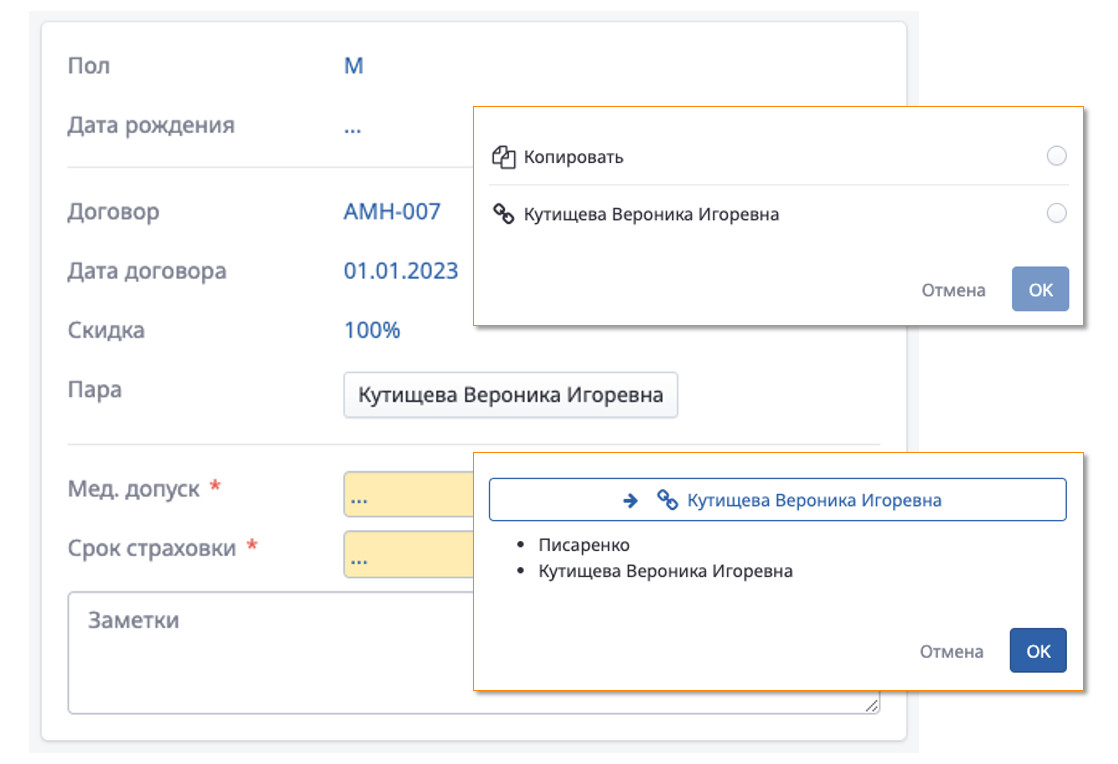Click the Писаренко list item
The image size is (1118, 764).
(584, 545)
